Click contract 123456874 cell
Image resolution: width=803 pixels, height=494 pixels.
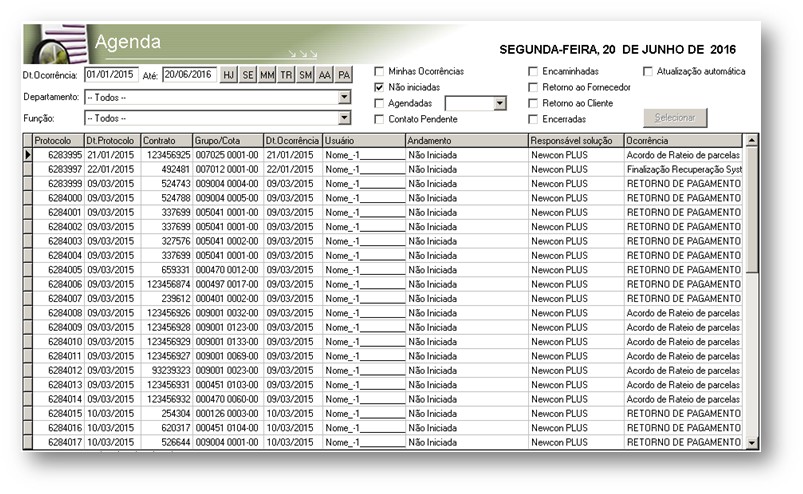coord(167,284)
